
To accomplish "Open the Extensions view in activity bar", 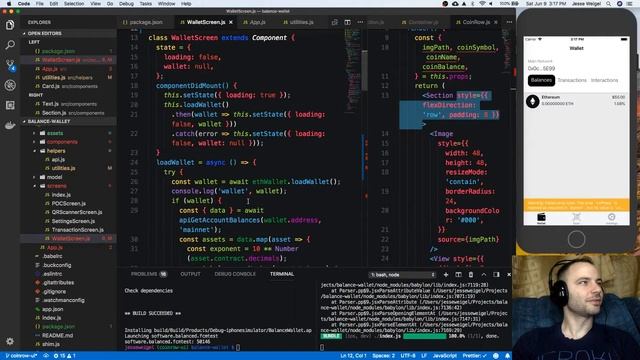I will click(10, 105).
